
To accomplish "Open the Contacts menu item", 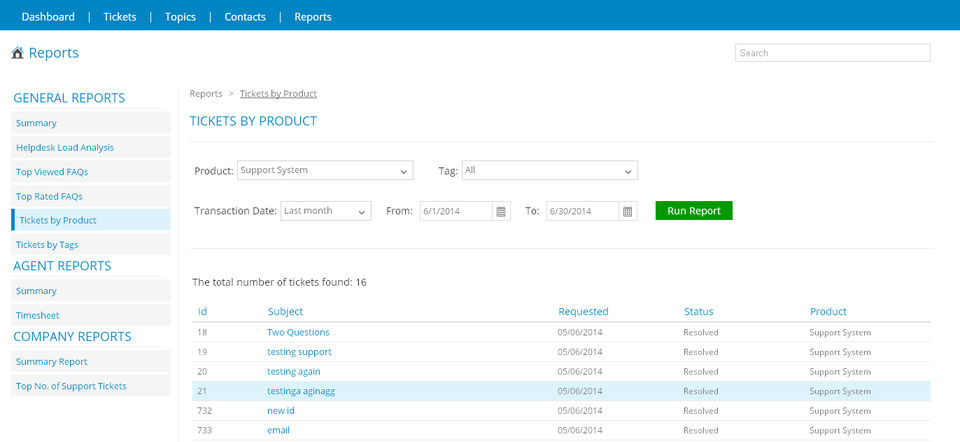I will [x=245, y=16].
